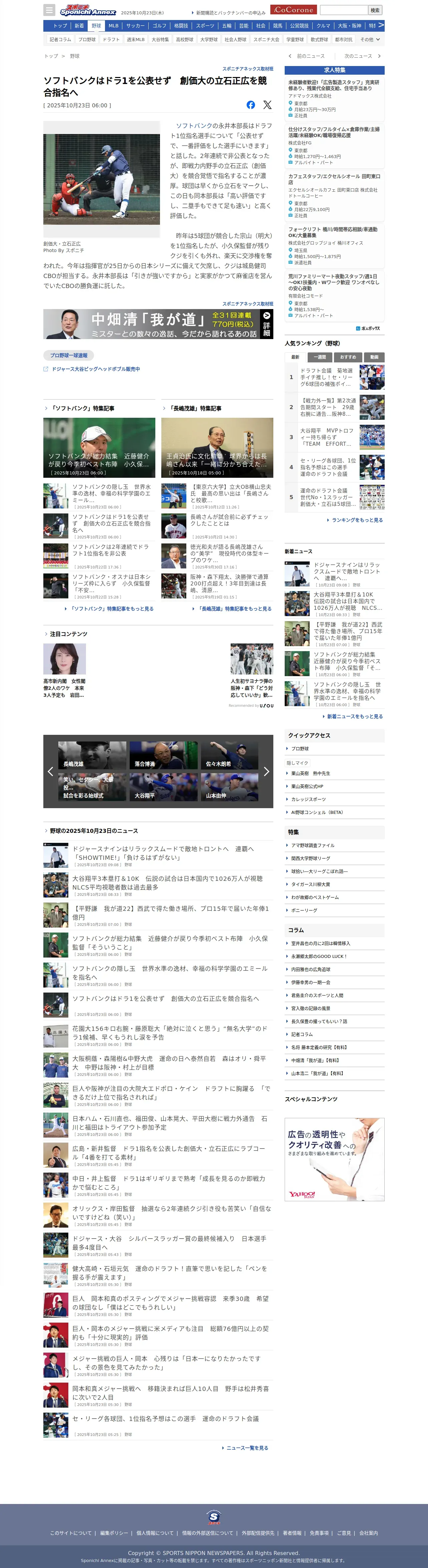Switch ranking to 動画 tab
The height and width of the screenshot is (1568, 428).
(374, 357)
